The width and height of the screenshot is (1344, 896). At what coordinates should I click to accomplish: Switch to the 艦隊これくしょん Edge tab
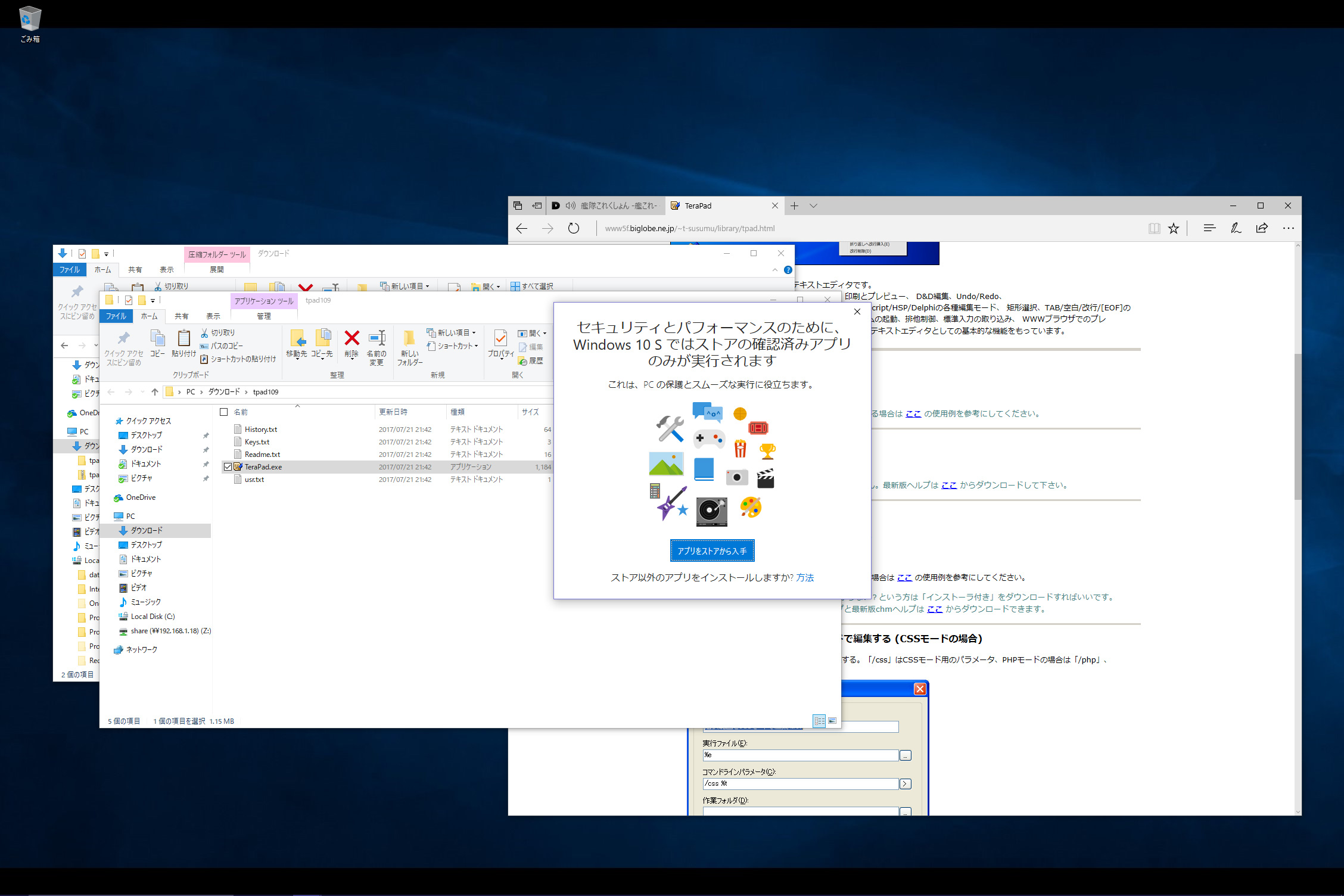[x=605, y=206]
